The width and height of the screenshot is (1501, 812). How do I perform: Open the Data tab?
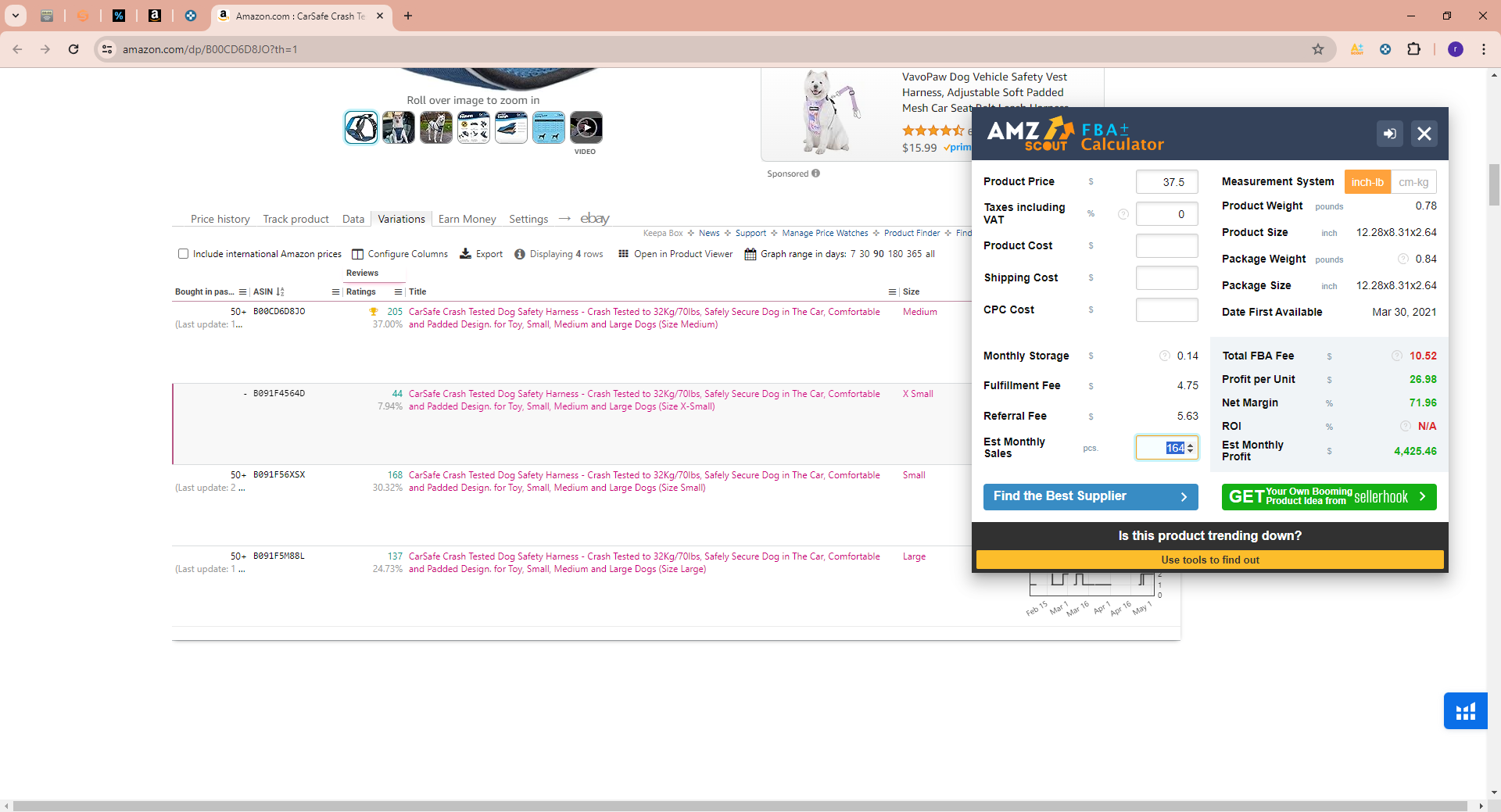coord(353,219)
